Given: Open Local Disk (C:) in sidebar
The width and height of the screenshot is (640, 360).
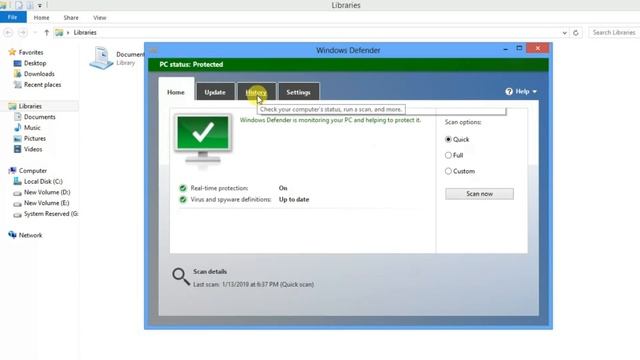Looking at the screenshot, I should pyautogui.click(x=43, y=181).
